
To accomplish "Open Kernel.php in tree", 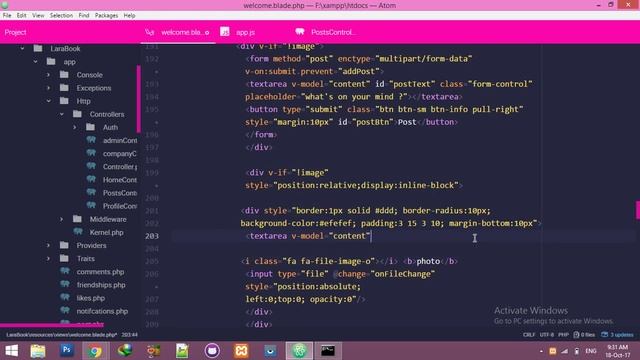I will 107,232.
